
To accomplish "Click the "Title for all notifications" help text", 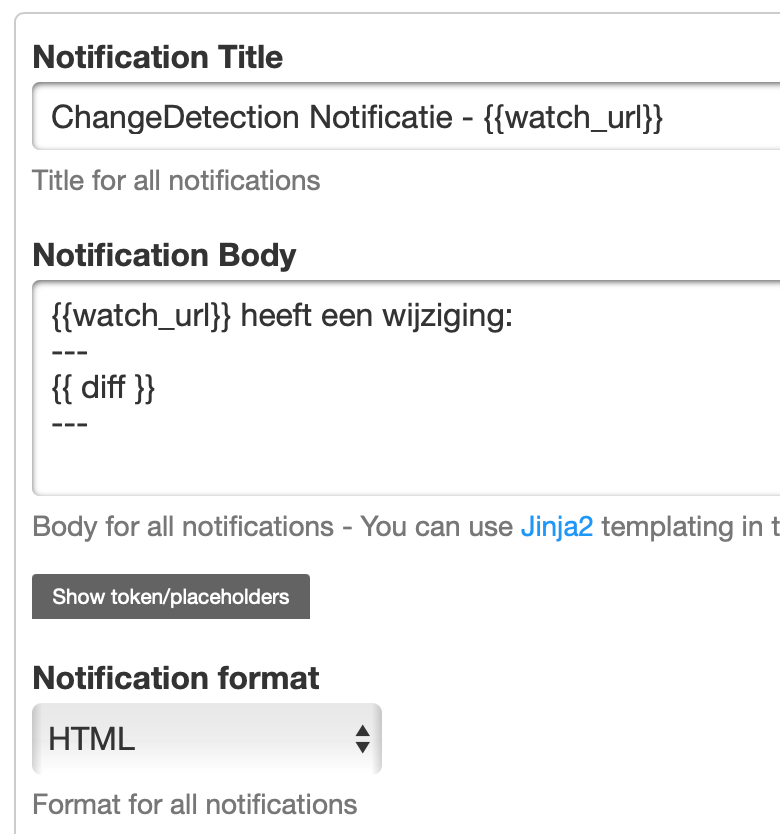I will (x=176, y=181).
